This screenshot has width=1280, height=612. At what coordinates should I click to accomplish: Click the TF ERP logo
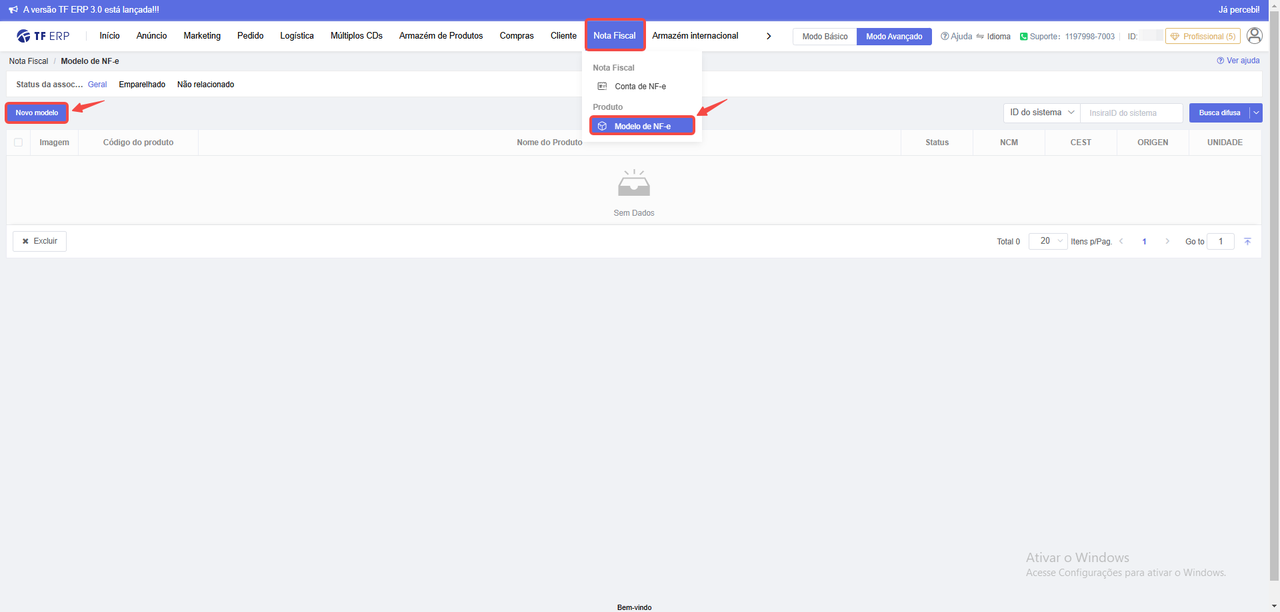click(x=43, y=36)
